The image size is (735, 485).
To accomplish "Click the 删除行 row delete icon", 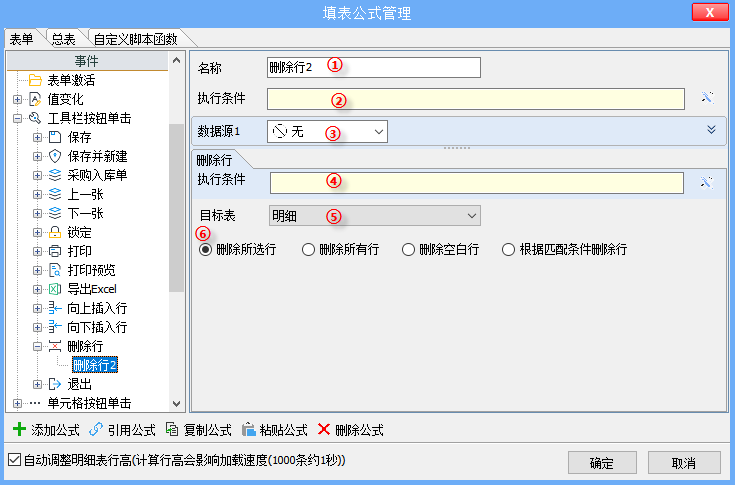I will coord(55,346).
